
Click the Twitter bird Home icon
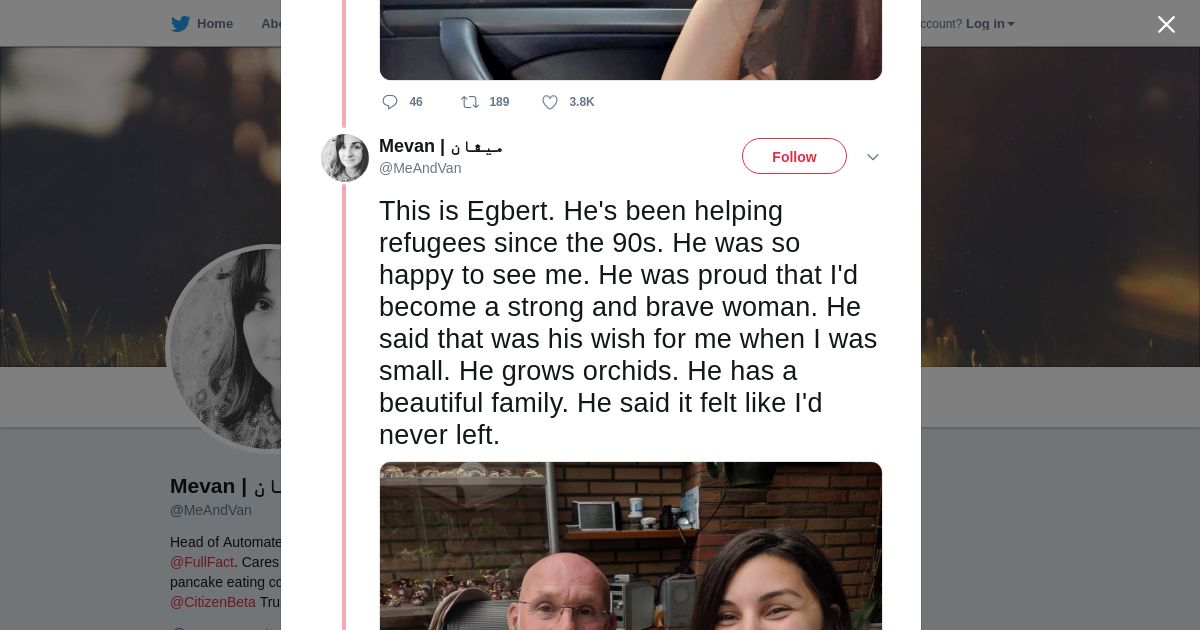(x=180, y=24)
